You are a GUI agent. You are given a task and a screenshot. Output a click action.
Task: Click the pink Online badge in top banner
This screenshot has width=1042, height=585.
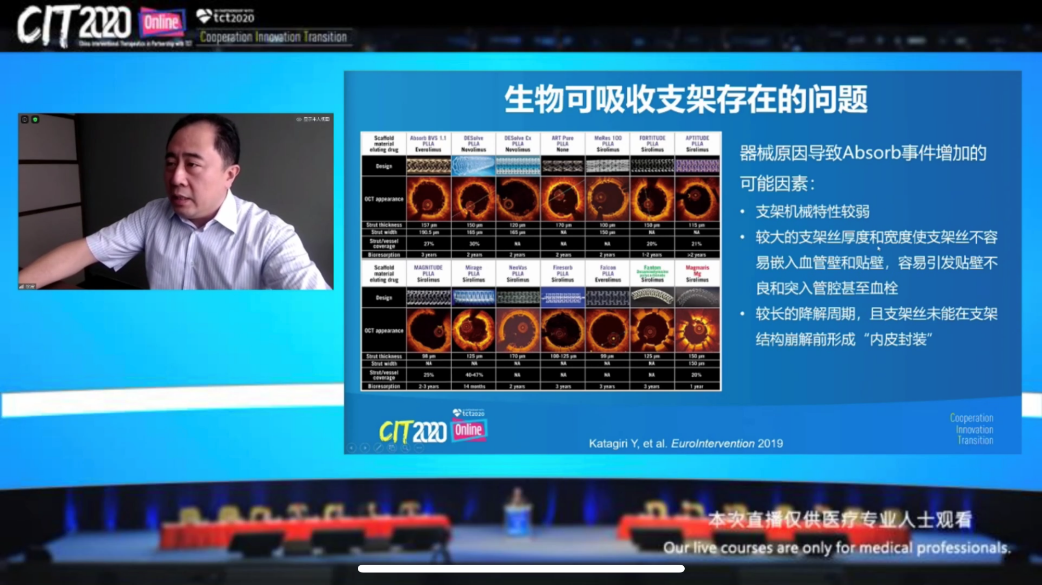[x=162, y=22]
